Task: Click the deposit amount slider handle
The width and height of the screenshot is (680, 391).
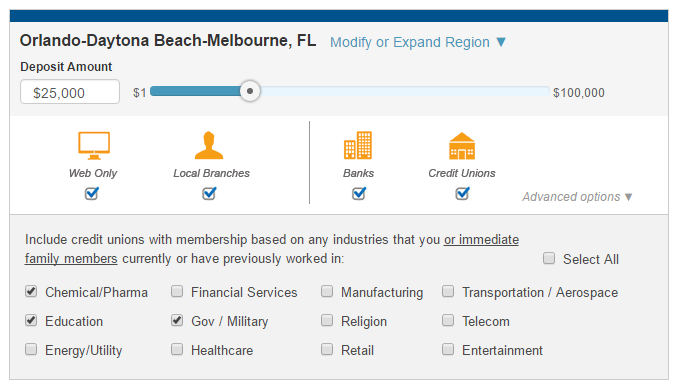Action: (x=250, y=91)
